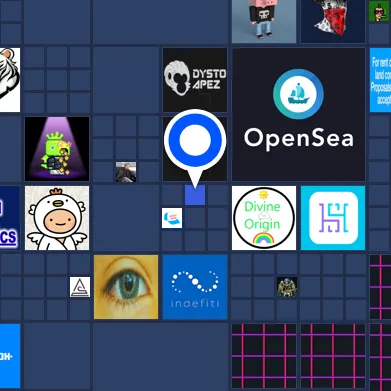Select the highlighted blue land square

[195, 195]
